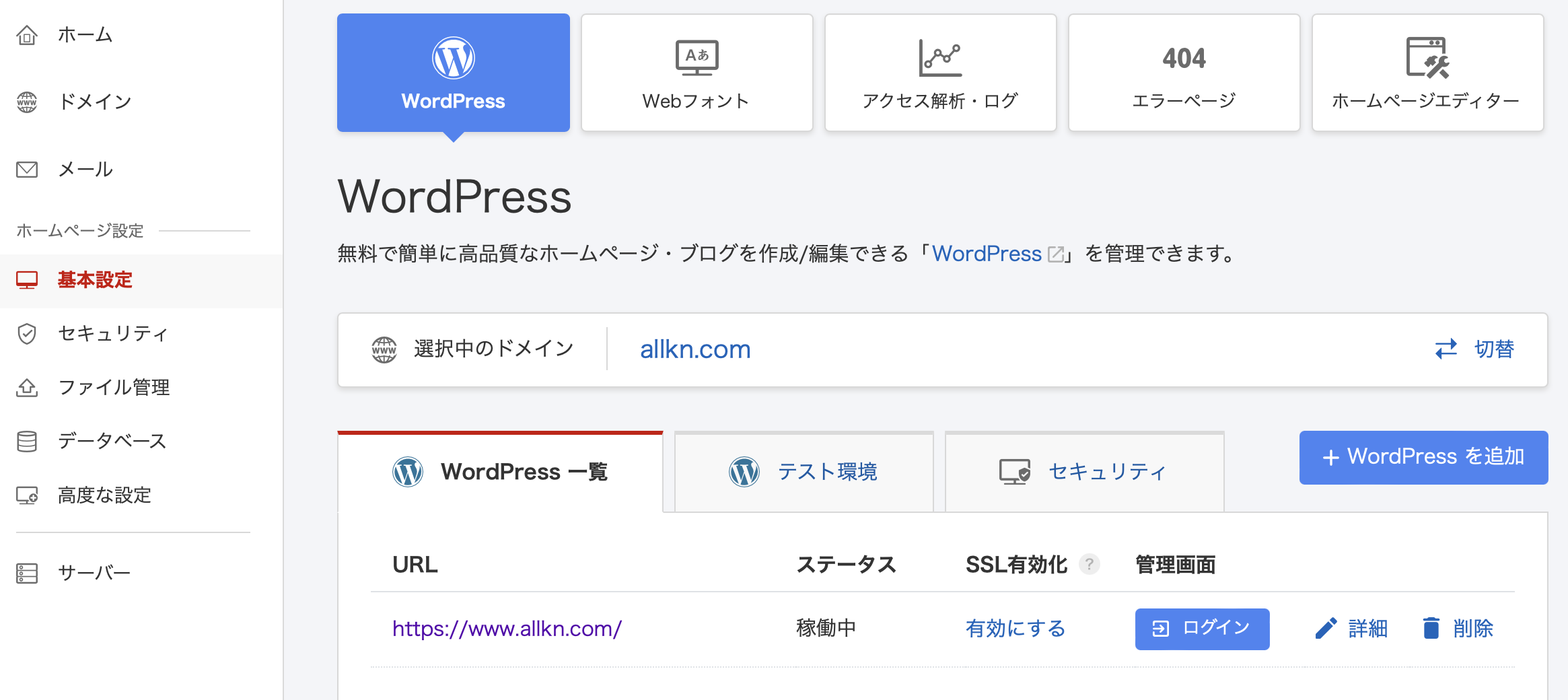Click the WordPress logo in blue card

(454, 58)
